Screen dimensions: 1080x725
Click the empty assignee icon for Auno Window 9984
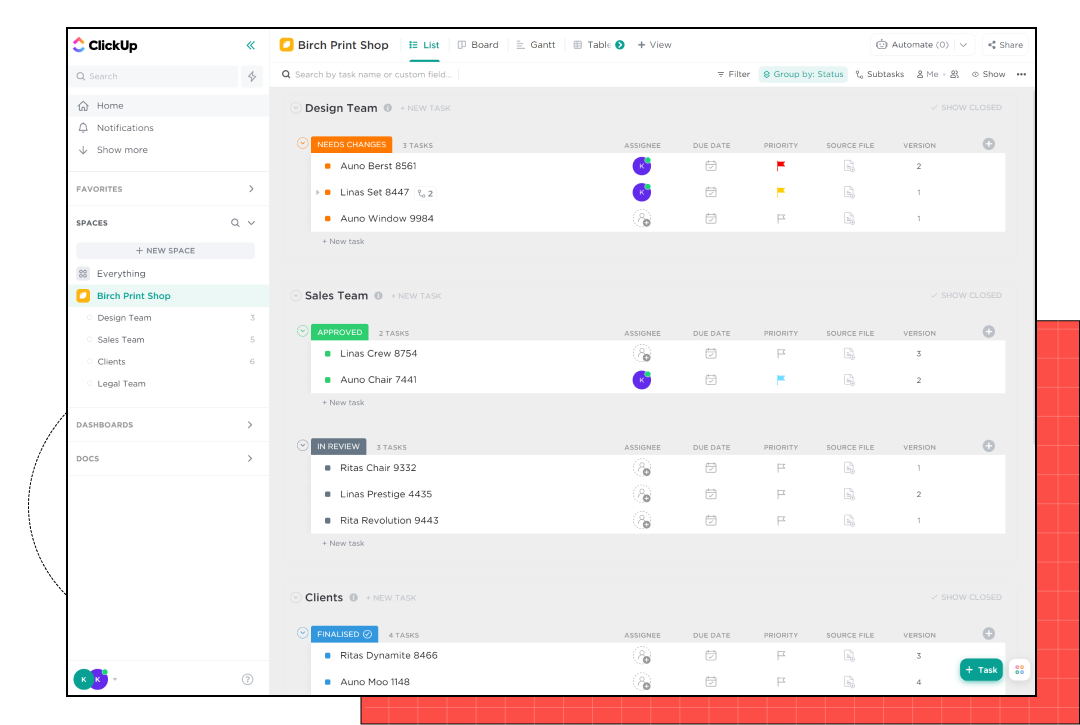(642, 219)
